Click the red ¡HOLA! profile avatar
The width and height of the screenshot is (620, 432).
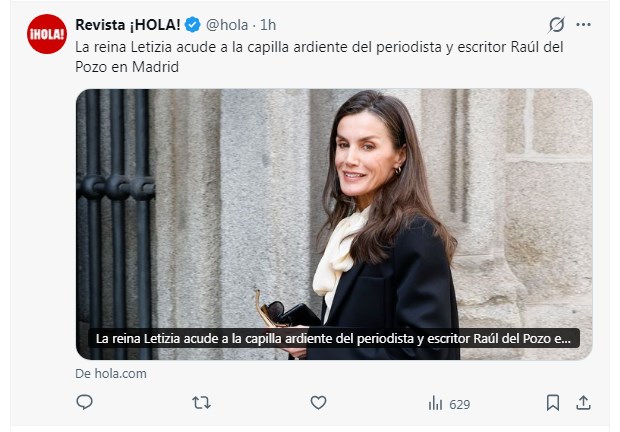(47, 34)
